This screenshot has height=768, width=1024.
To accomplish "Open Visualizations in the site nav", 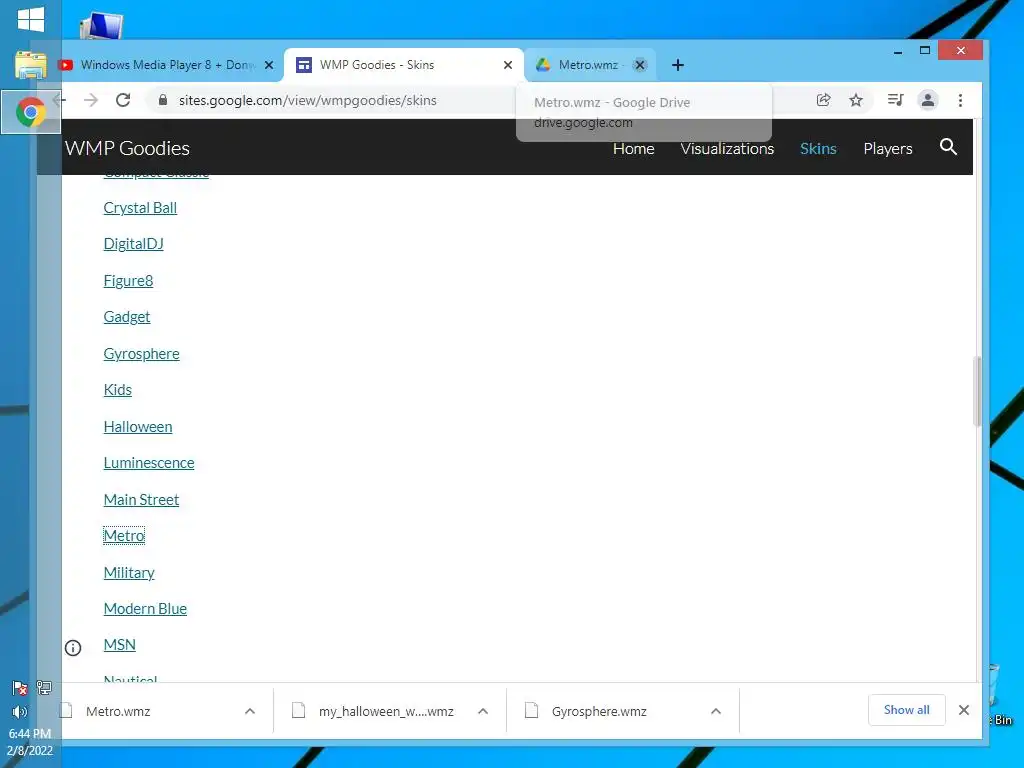I will tap(727, 148).
